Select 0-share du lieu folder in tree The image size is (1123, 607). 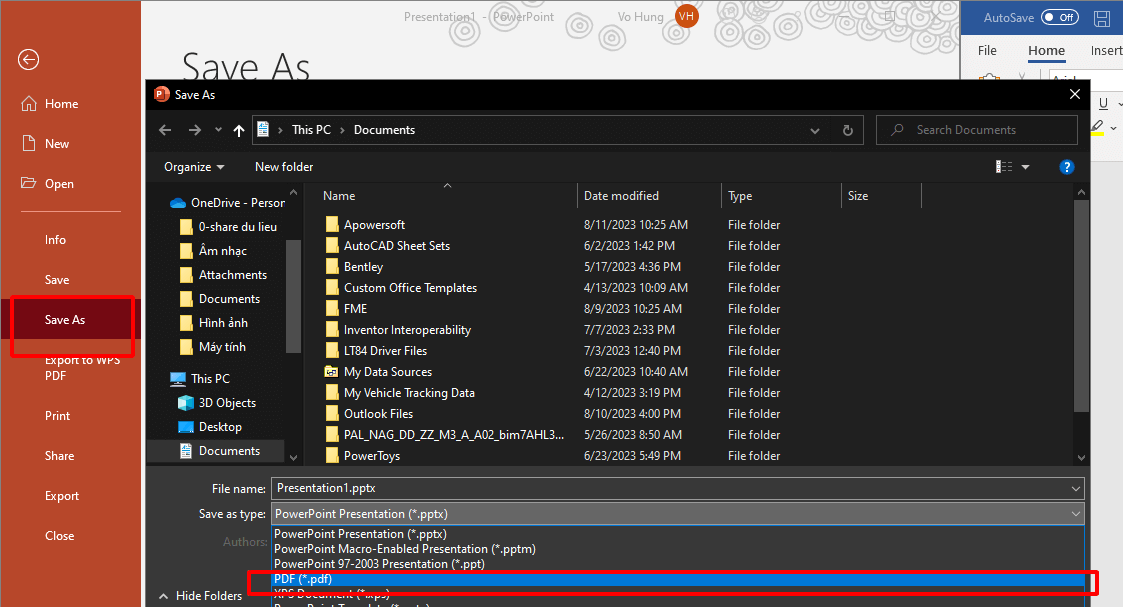coord(229,227)
